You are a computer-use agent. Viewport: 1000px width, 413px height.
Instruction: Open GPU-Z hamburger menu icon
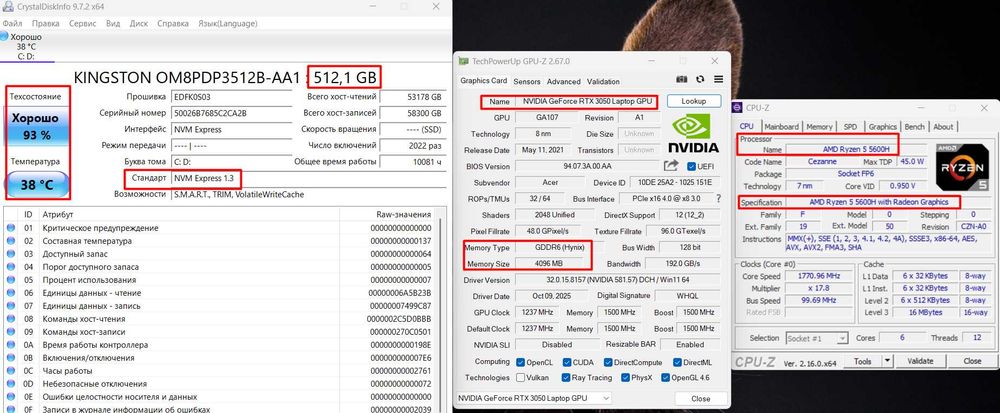[x=719, y=79]
